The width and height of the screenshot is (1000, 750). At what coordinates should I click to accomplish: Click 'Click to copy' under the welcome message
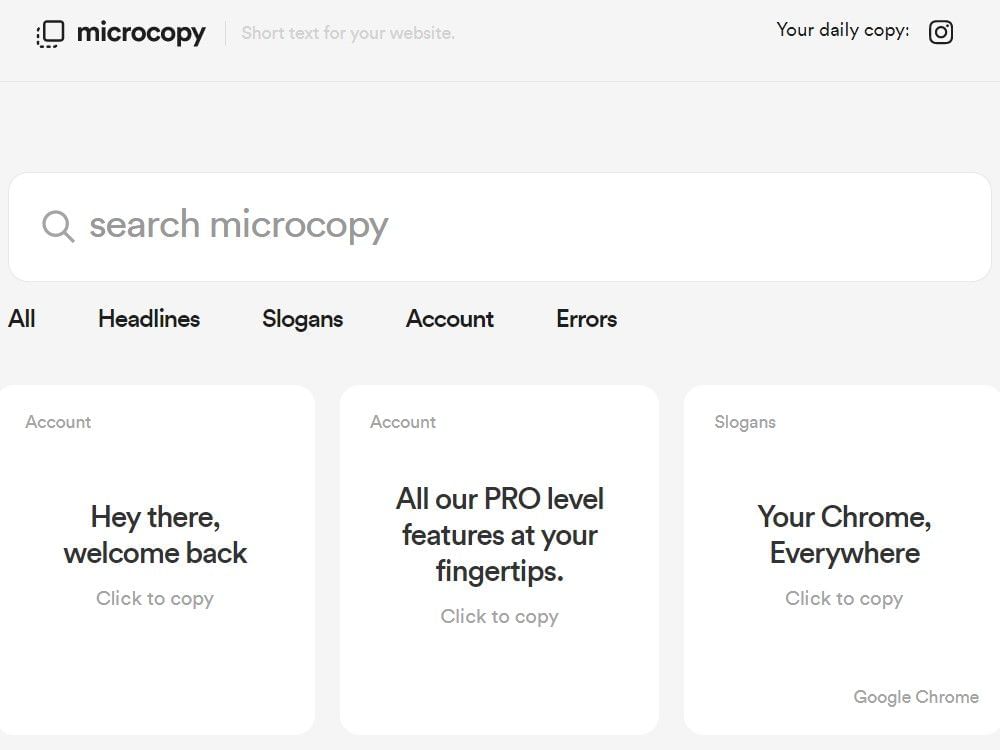(155, 598)
